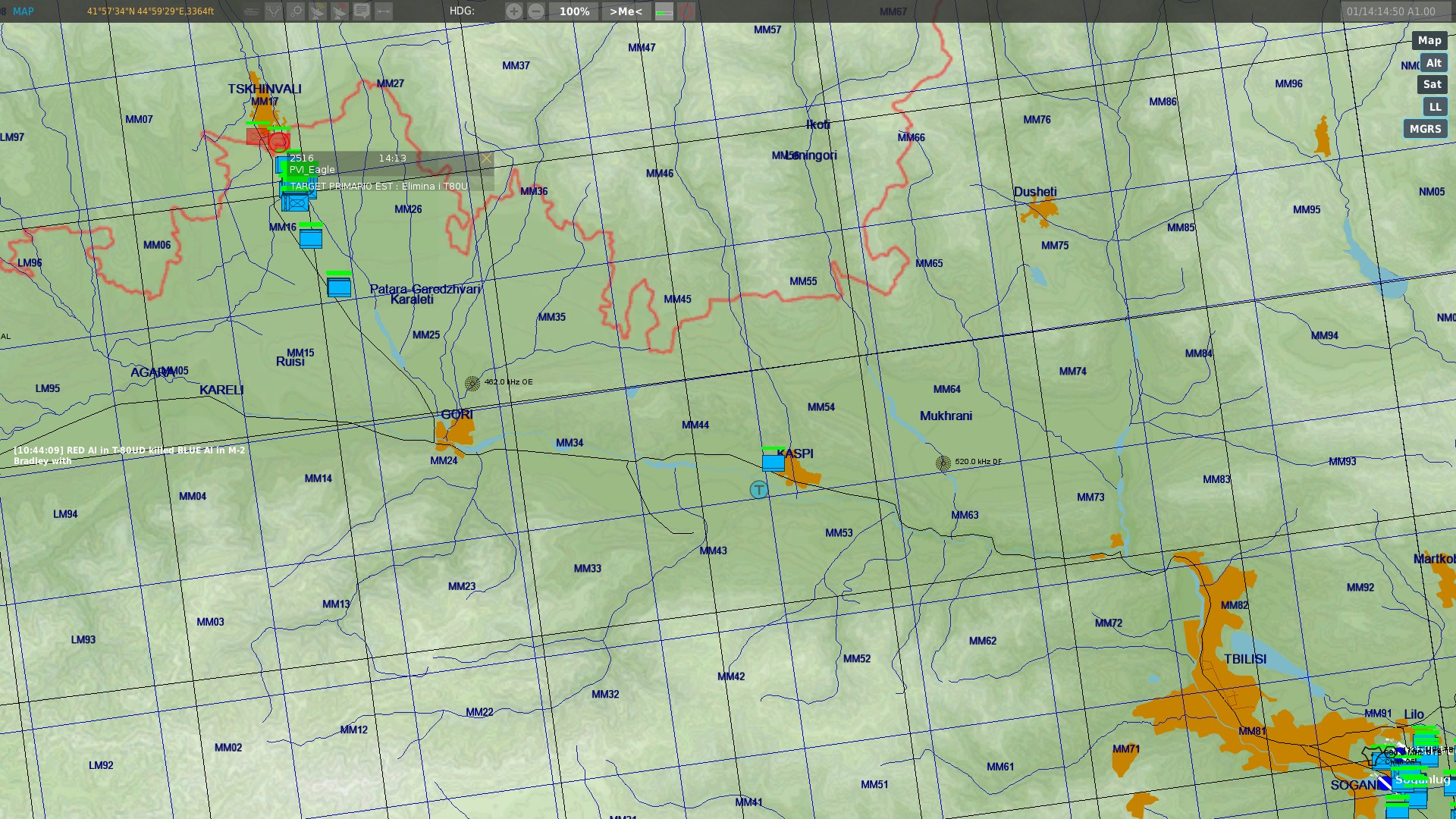
Task: Click the PVI_Eagle mark label
Action: coord(312,170)
